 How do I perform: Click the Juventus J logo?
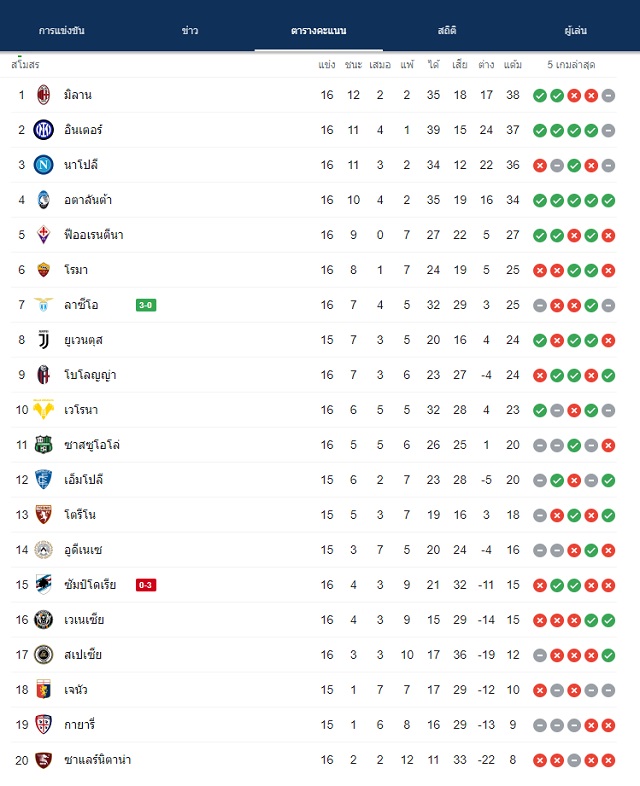44,340
